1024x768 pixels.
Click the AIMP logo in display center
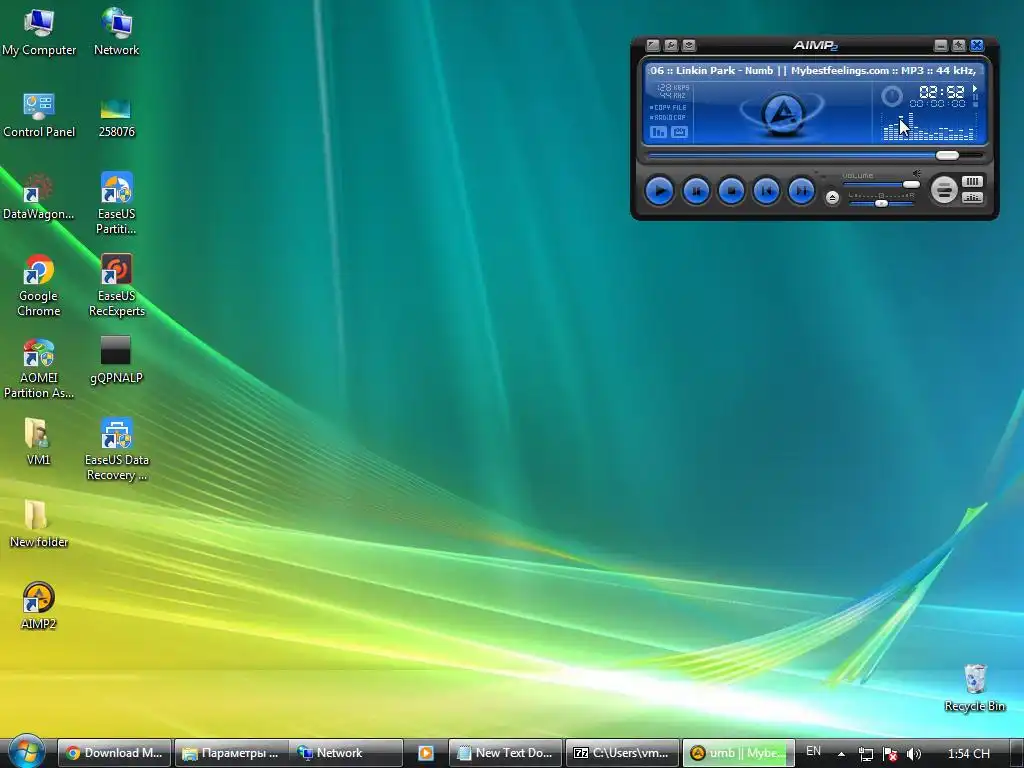tap(782, 114)
